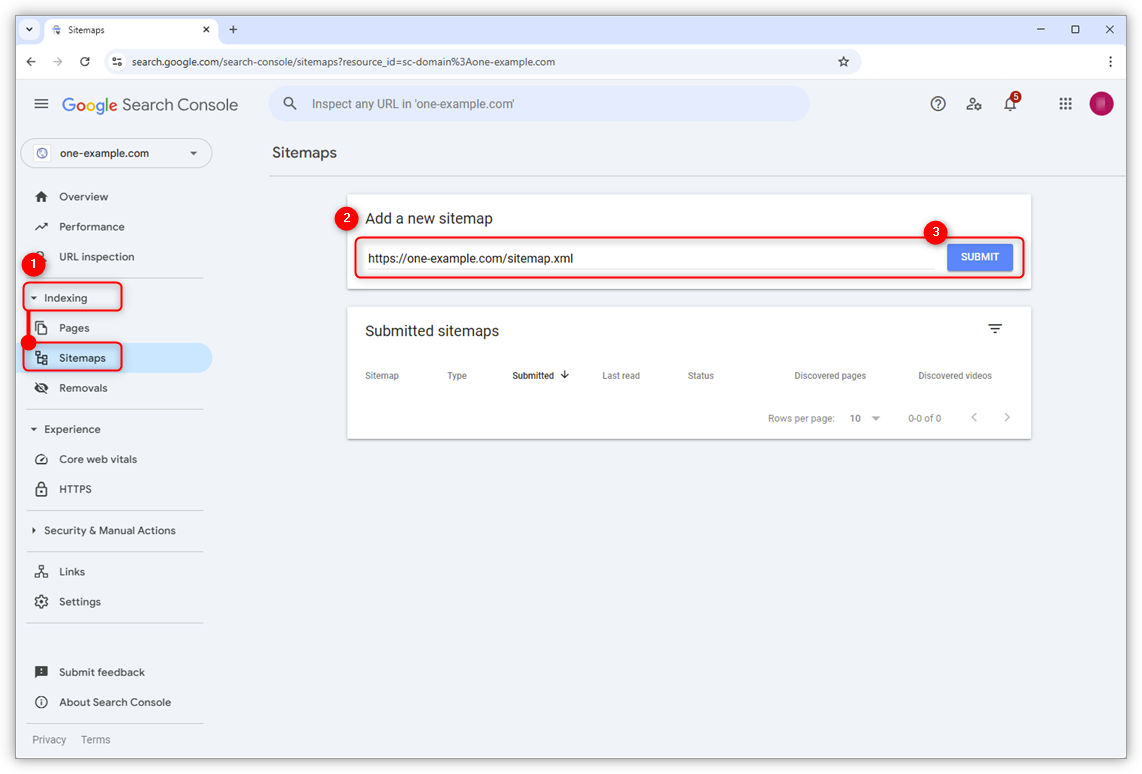The height and width of the screenshot is (774, 1142).
Task: Toggle sort order on the Submitted column
Action: tap(539, 375)
